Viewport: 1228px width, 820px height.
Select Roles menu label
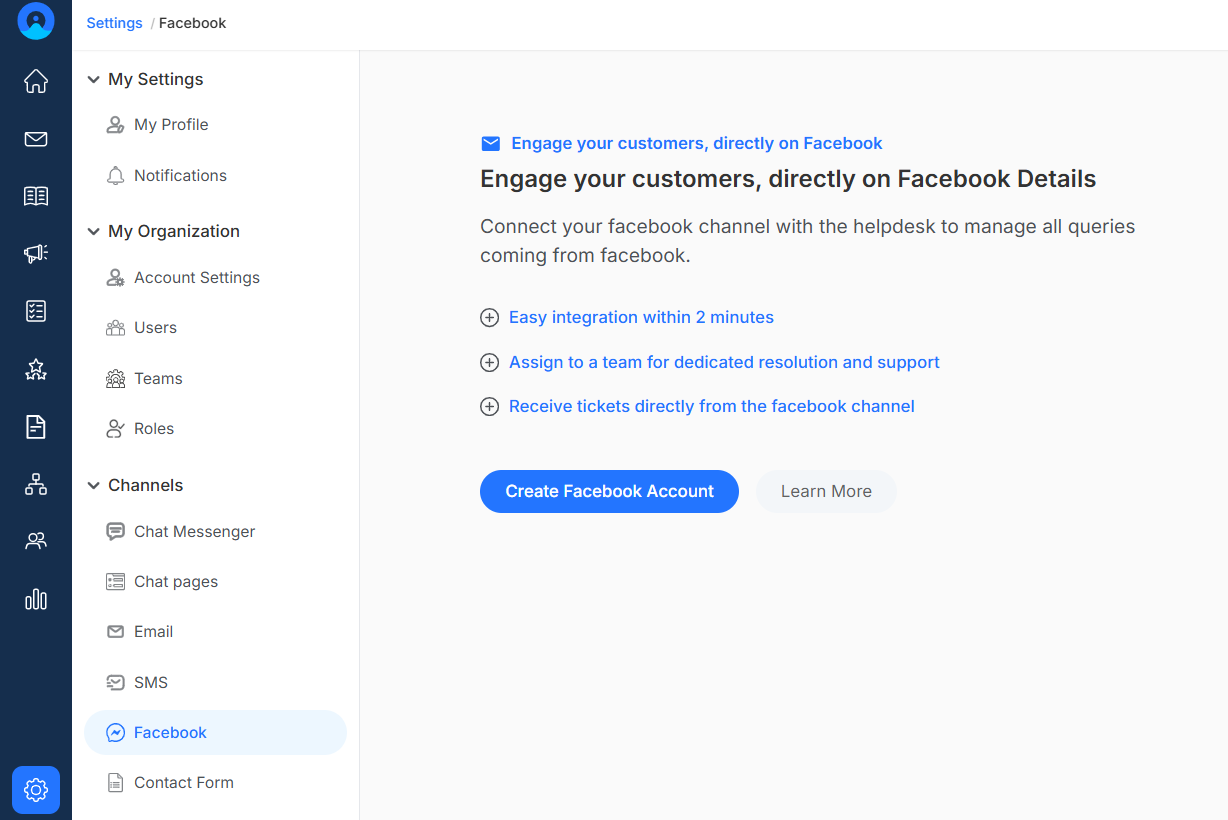click(154, 429)
